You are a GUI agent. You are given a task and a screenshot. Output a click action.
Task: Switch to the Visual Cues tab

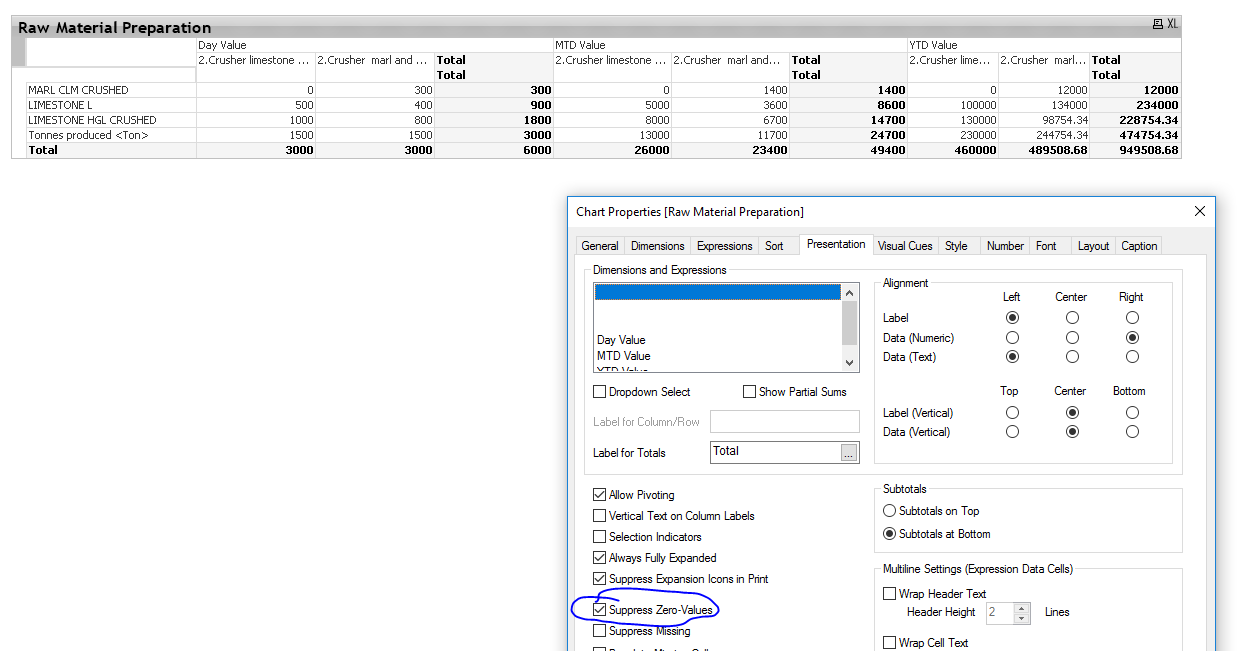click(905, 246)
